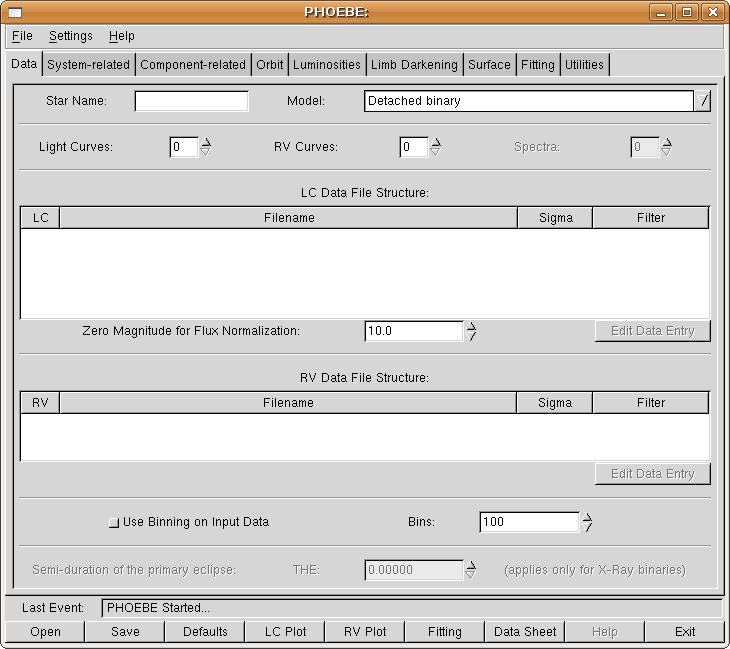
Task: Switch to the Luminosities tab
Action: pos(327,65)
